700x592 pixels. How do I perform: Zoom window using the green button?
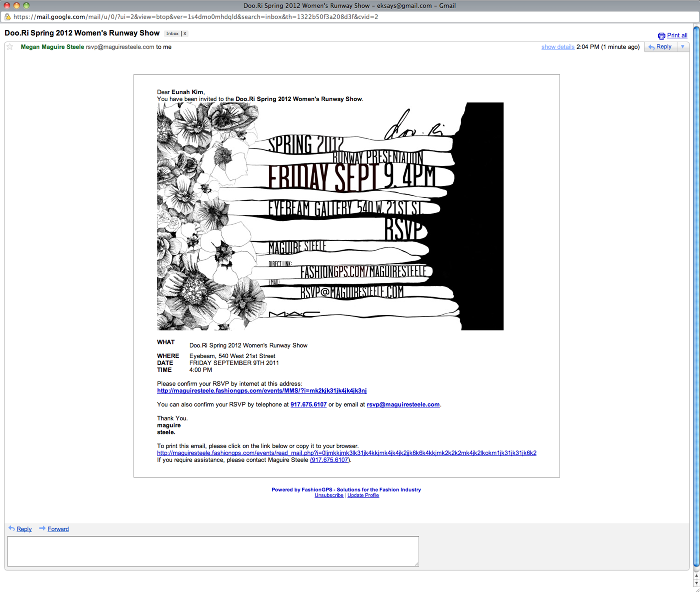(26, 5)
